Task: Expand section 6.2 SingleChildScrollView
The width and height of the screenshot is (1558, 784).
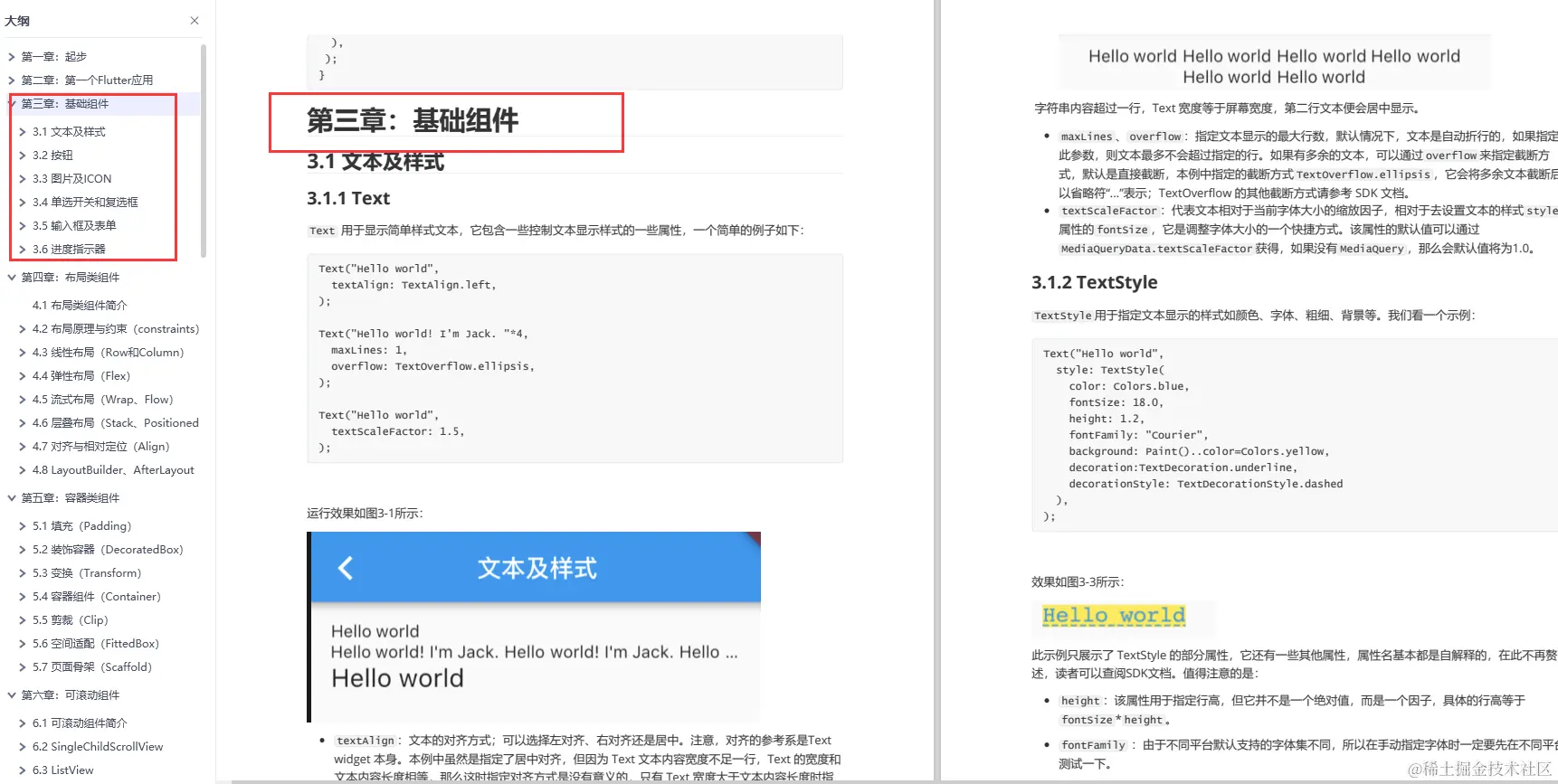Action: [x=23, y=746]
